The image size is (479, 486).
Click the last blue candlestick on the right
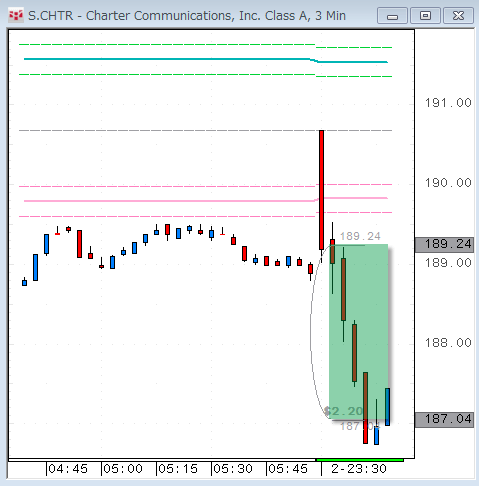click(387, 407)
